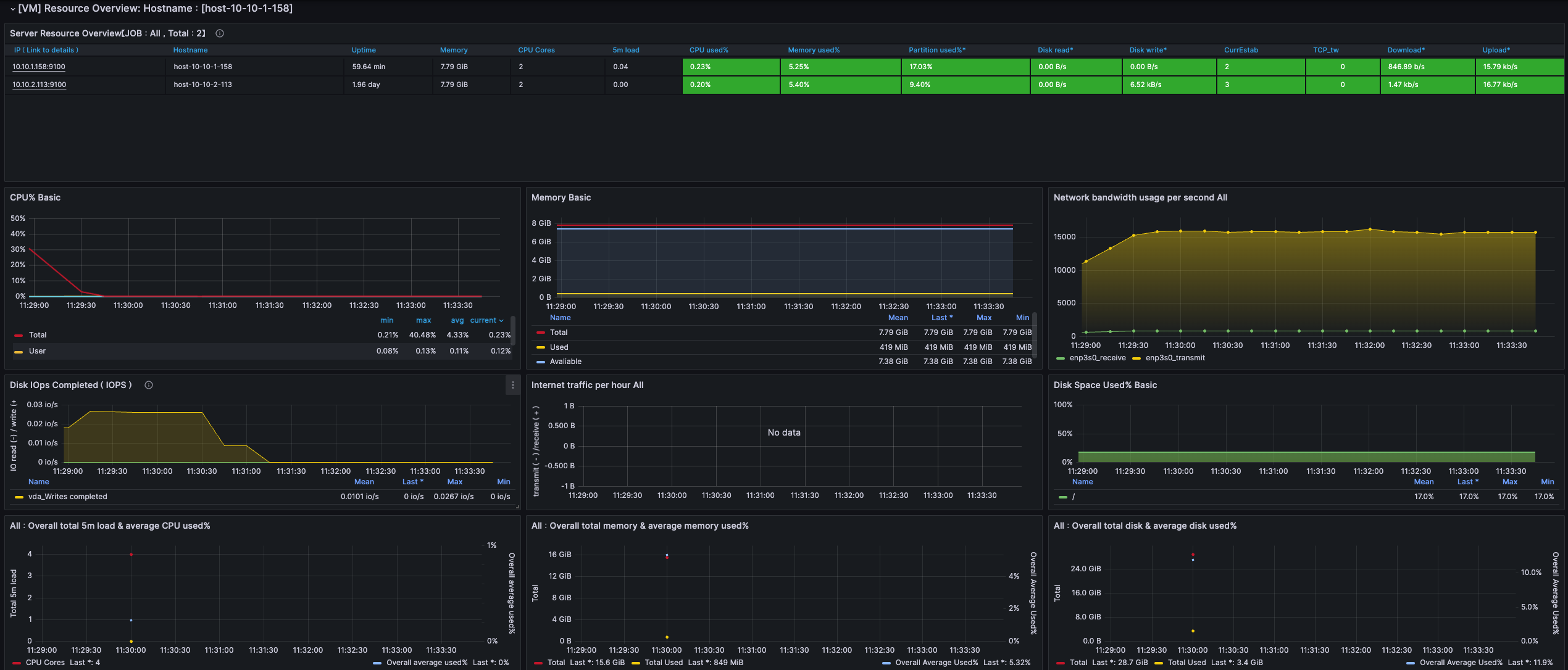Open details link for 10.10.1.158:9100

(39, 67)
